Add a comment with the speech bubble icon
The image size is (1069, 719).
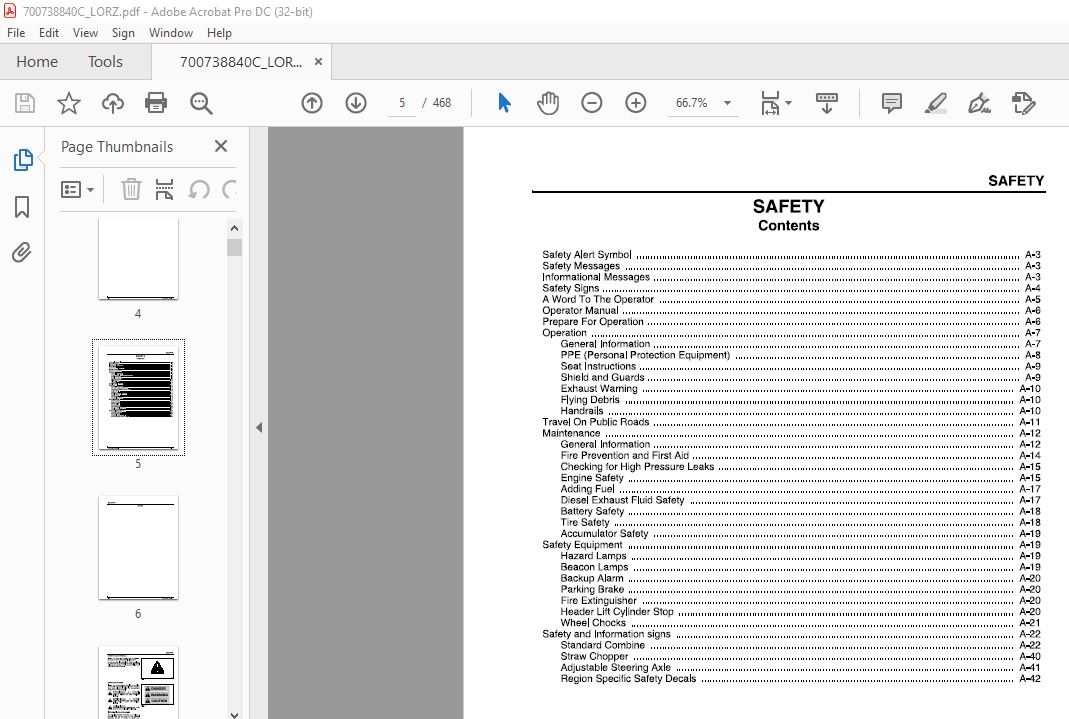pyautogui.click(x=892, y=103)
